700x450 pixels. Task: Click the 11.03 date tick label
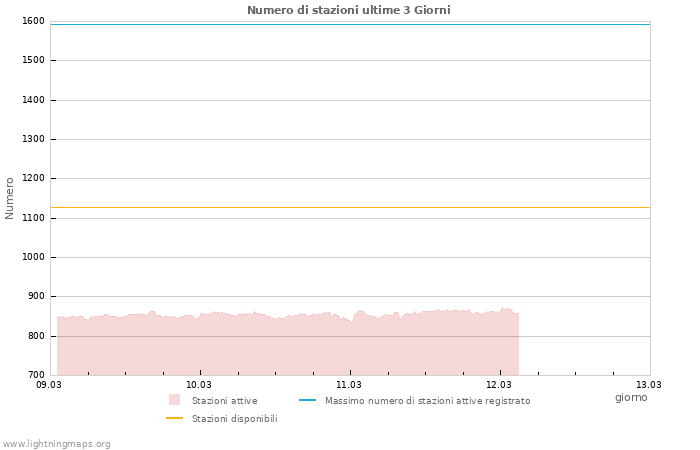349,384
